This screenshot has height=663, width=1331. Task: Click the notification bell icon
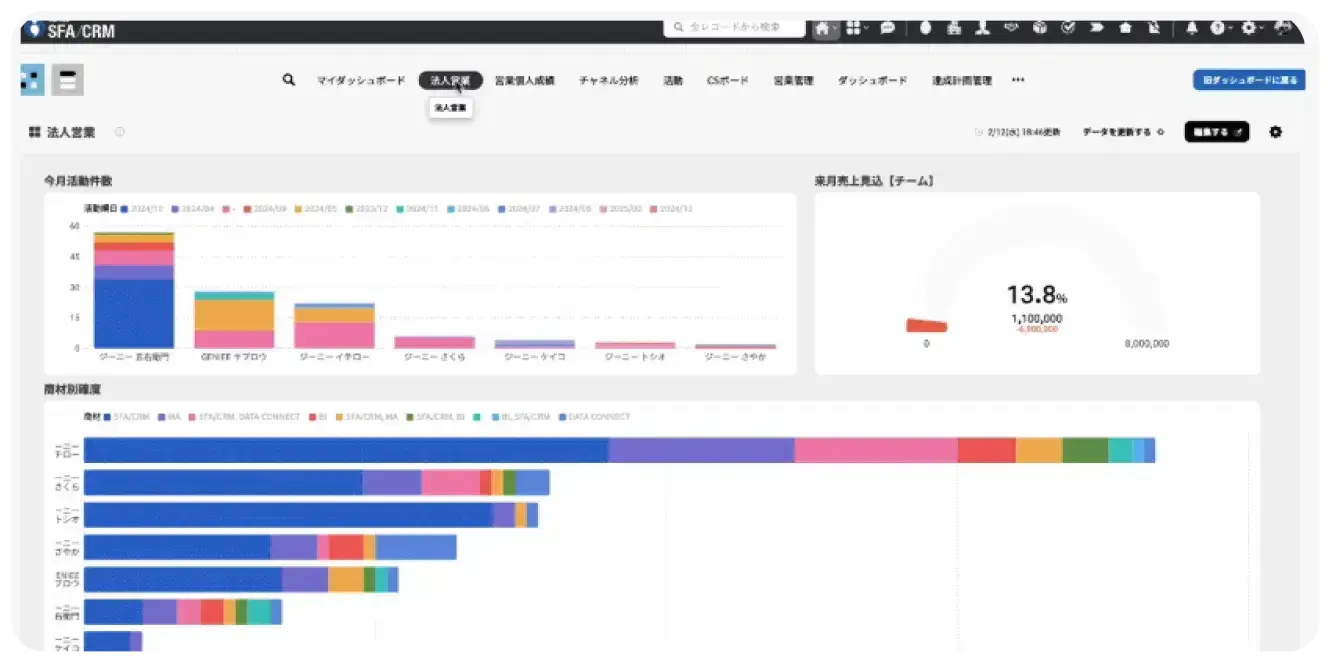(1191, 28)
